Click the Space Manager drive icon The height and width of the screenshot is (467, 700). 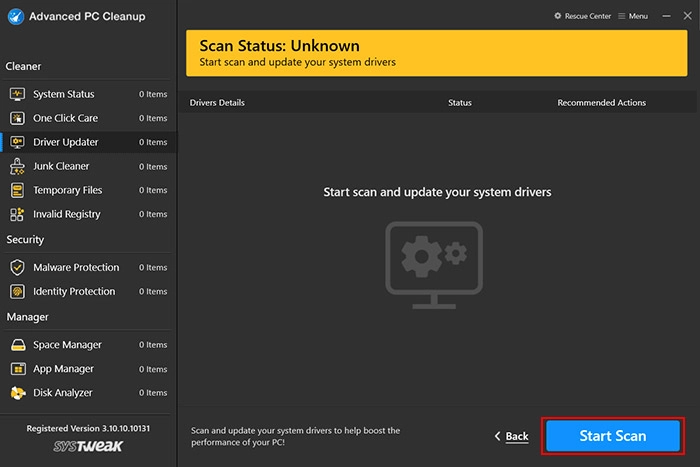[18, 345]
